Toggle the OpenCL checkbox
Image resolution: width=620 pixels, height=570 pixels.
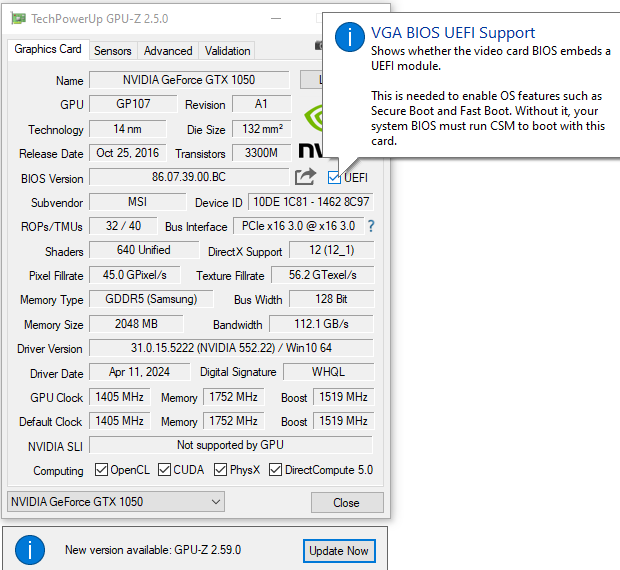101,470
